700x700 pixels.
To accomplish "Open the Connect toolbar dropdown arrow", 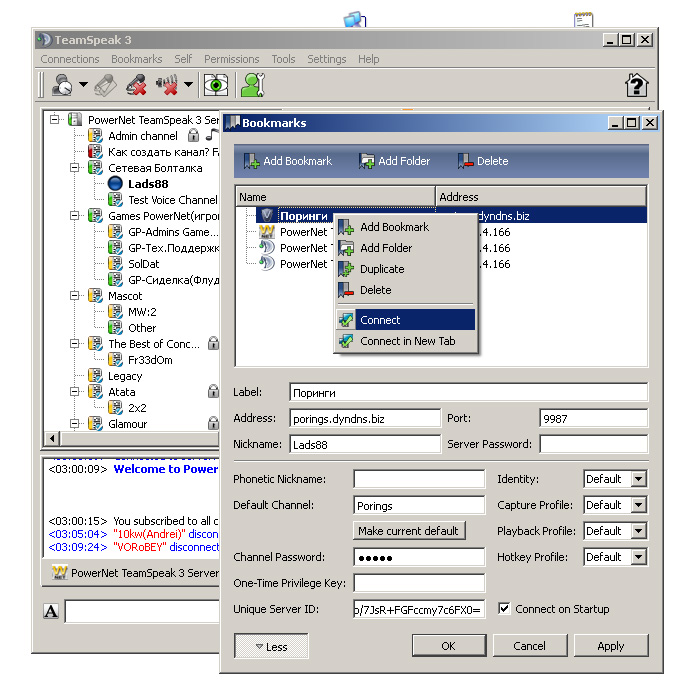I will click(83, 84).
